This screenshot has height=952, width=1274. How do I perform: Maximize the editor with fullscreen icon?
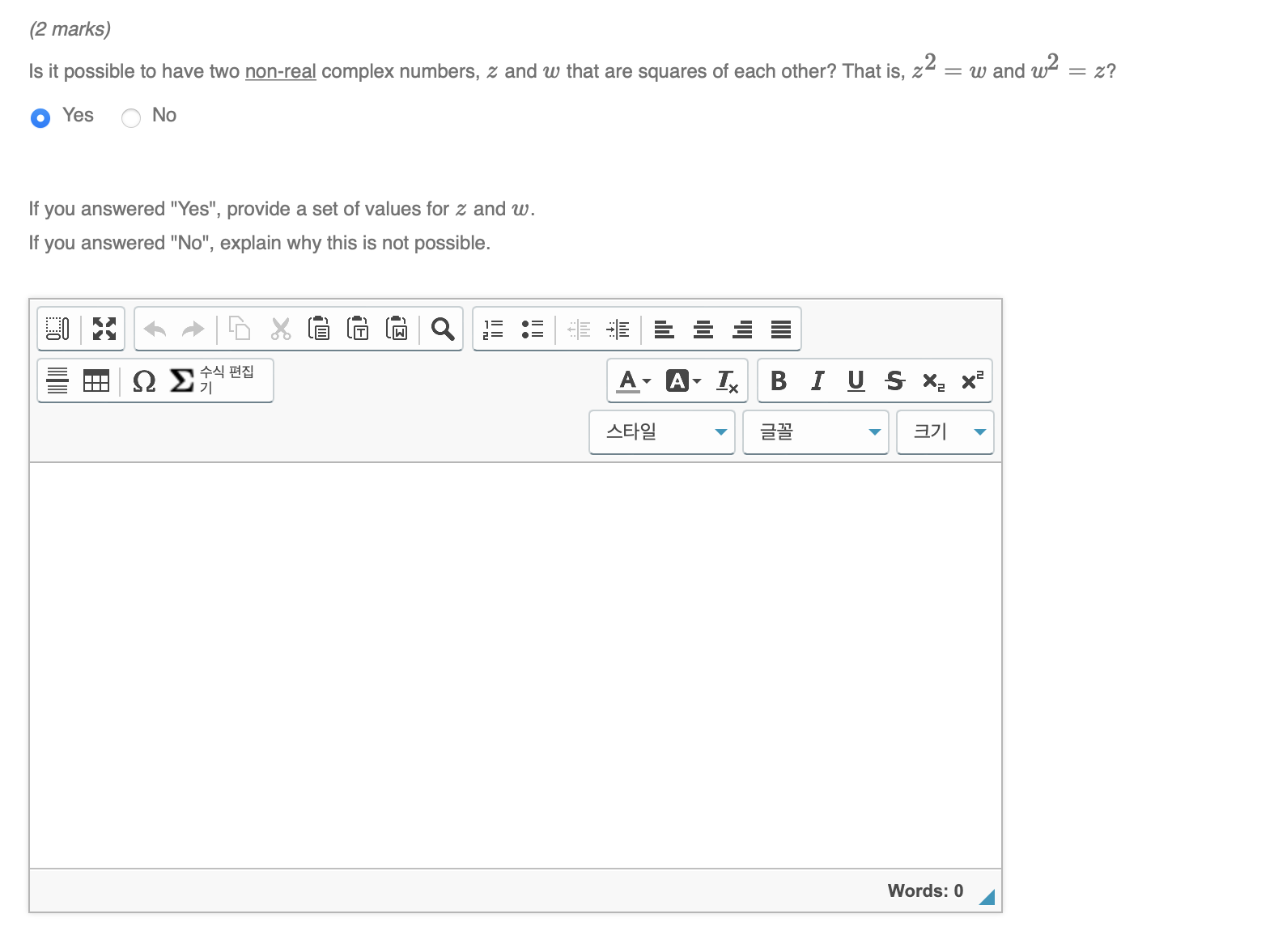[x=104, y=329]
